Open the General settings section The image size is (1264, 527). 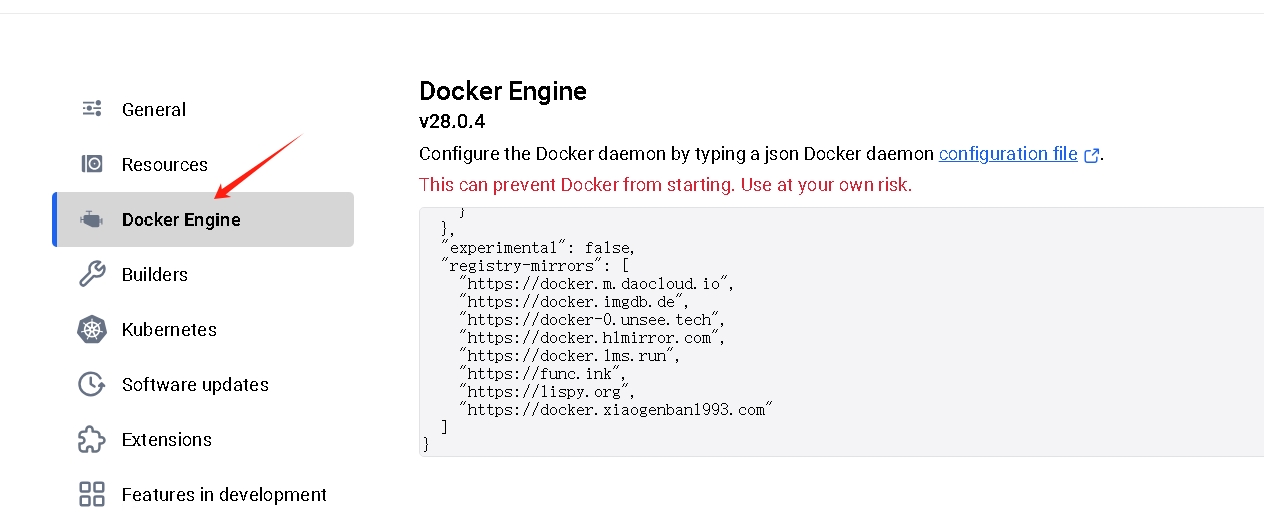(x=203, y=109)
